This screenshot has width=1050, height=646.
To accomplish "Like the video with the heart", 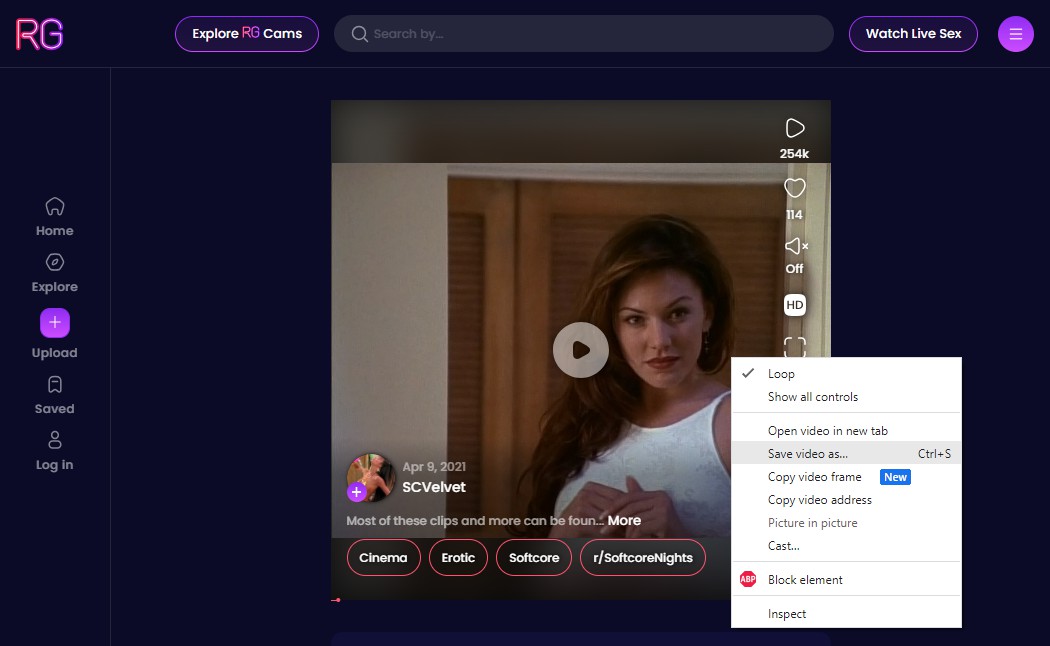I will 794,188.
